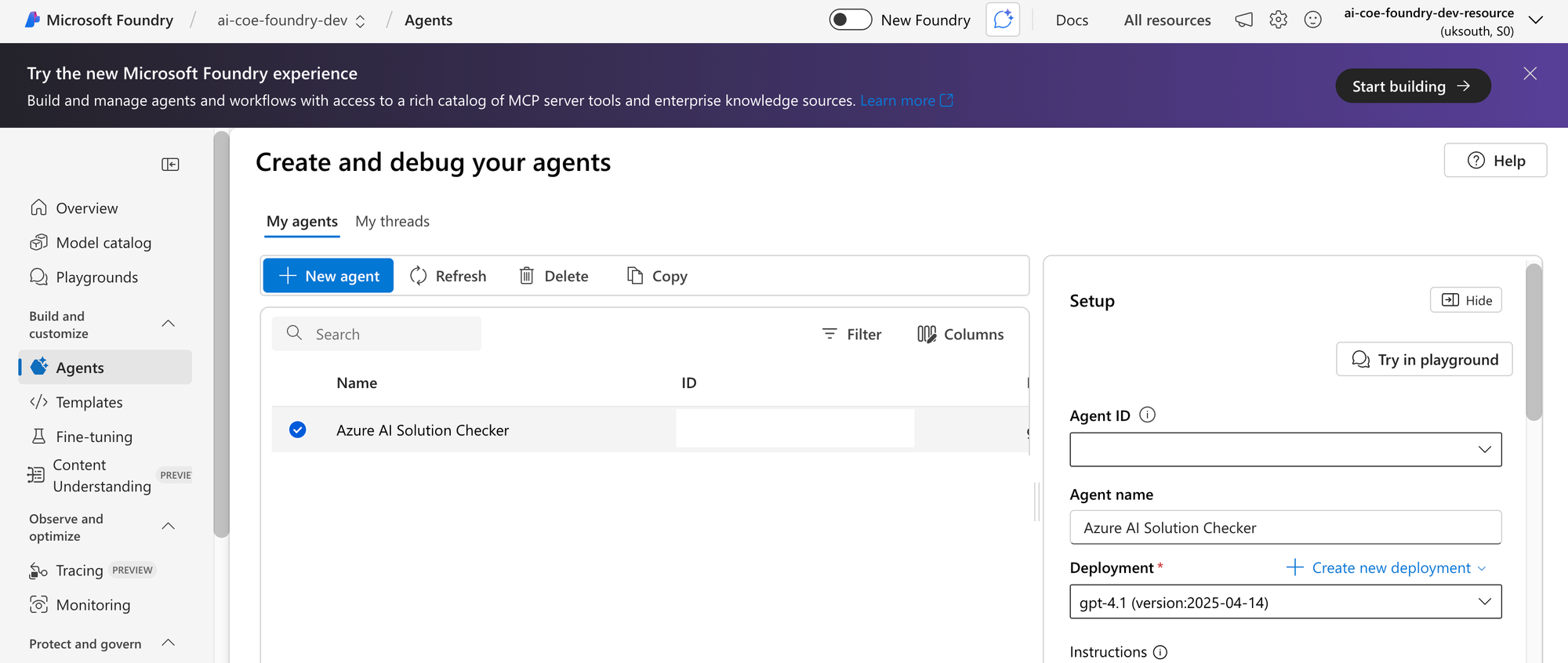Image resolution: width=1568 pixels, height=663 pixels.
Task: Click the New agent button
Action: (x=328, y=276)
